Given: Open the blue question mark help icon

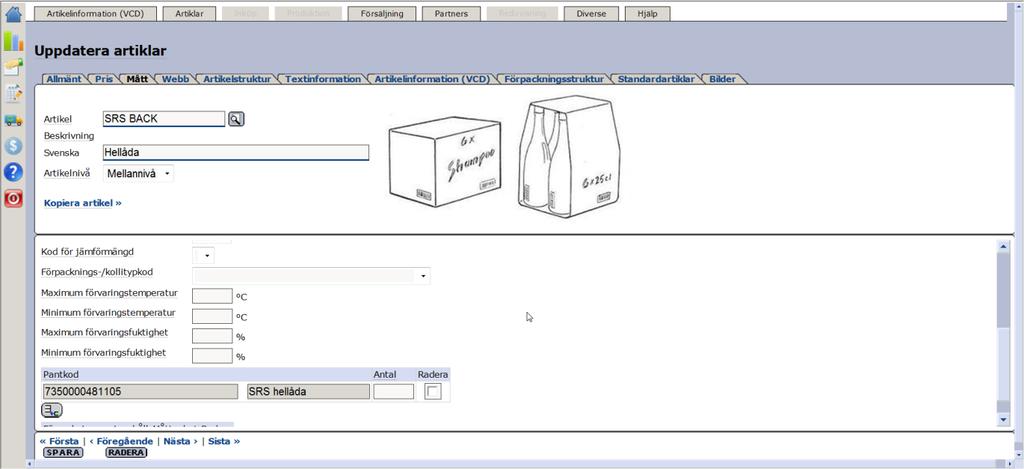Looking at the screenshot, I should pos(13,172).
